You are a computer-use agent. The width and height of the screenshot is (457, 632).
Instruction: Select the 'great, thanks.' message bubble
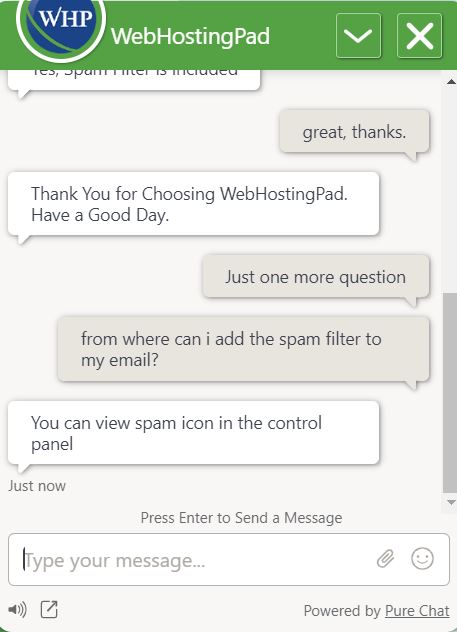coord(354,132)
